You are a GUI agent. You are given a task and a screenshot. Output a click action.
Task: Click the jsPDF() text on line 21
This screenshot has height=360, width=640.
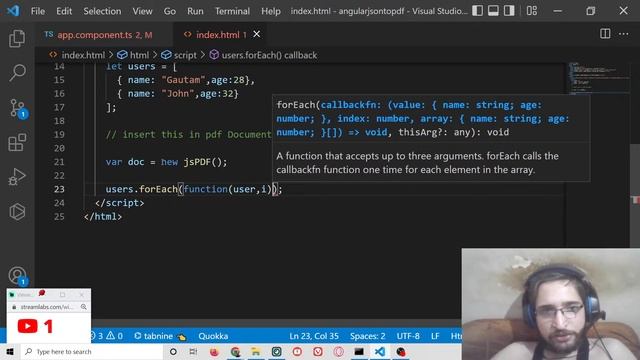[x=205, y=162]
